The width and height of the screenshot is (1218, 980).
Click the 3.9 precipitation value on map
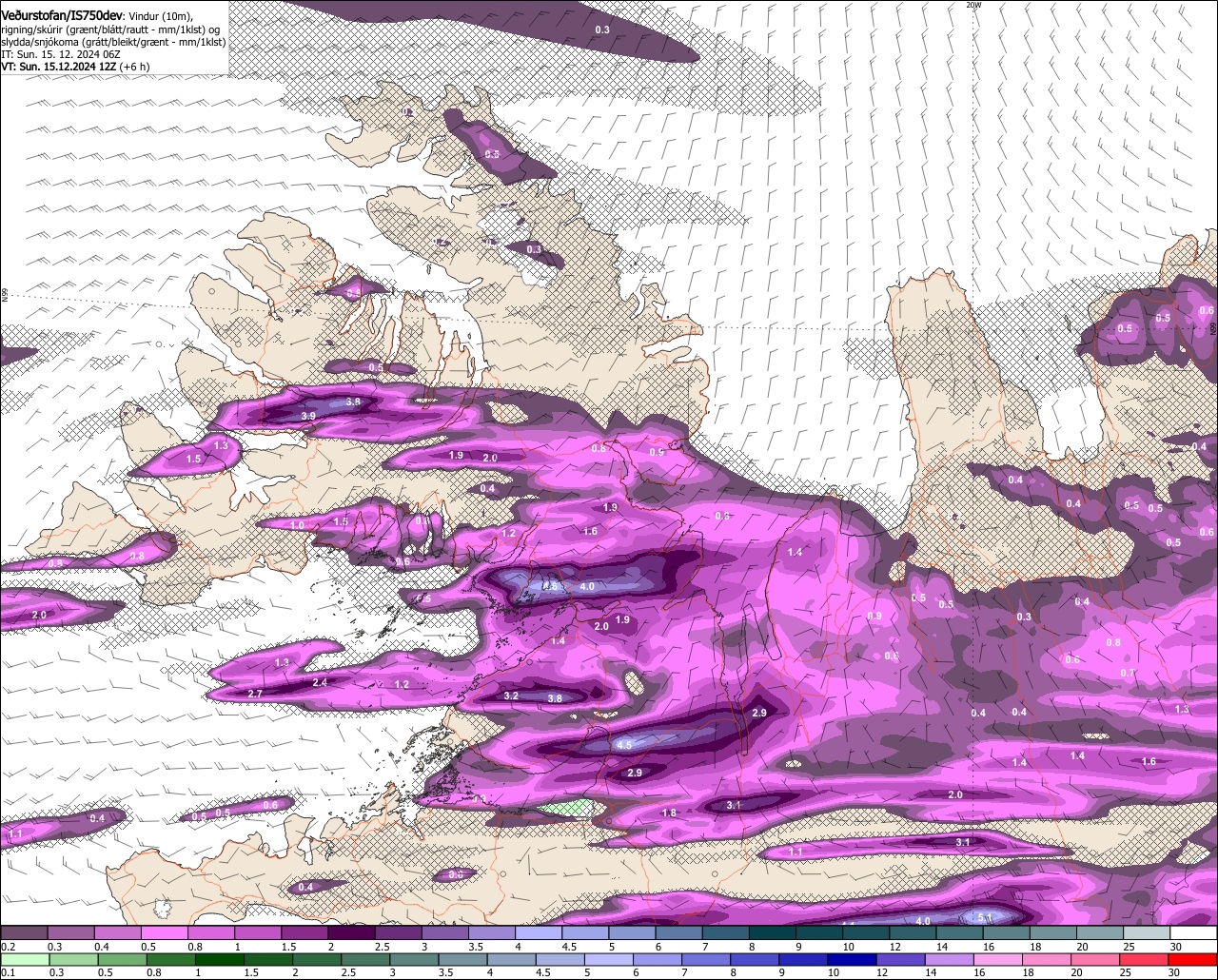tap(308, 416)
